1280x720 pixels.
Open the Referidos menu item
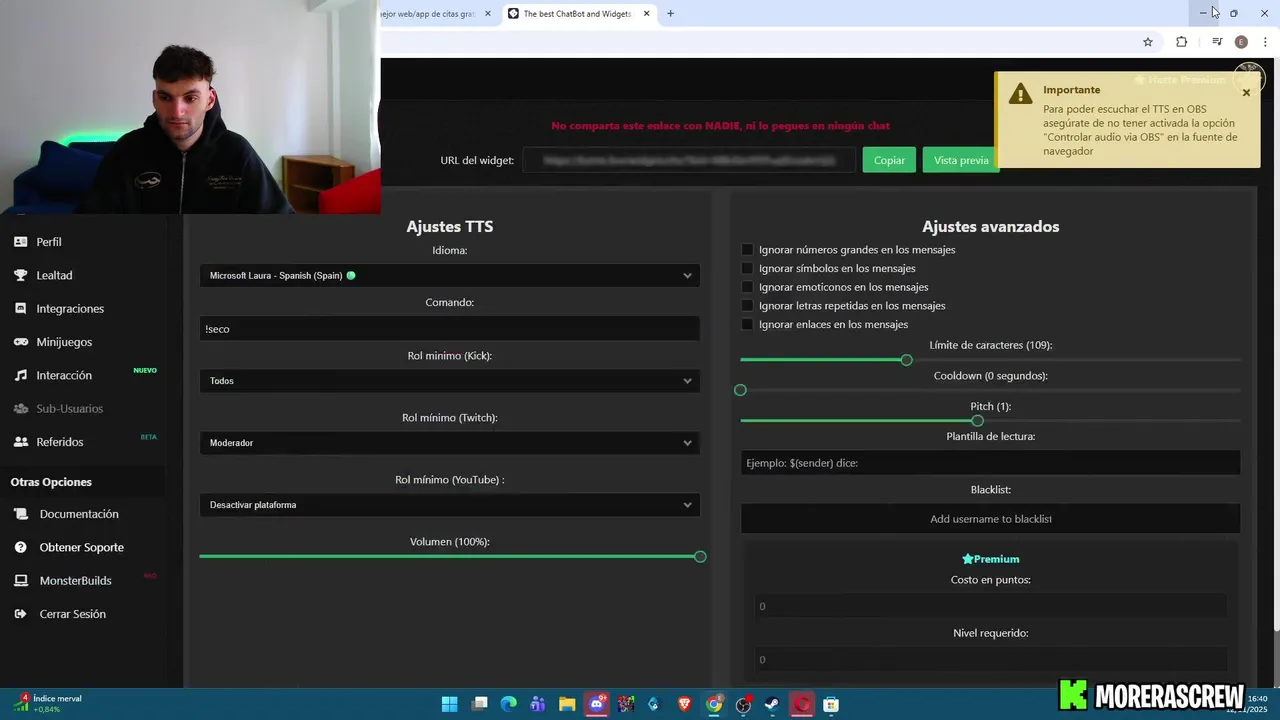60,442
